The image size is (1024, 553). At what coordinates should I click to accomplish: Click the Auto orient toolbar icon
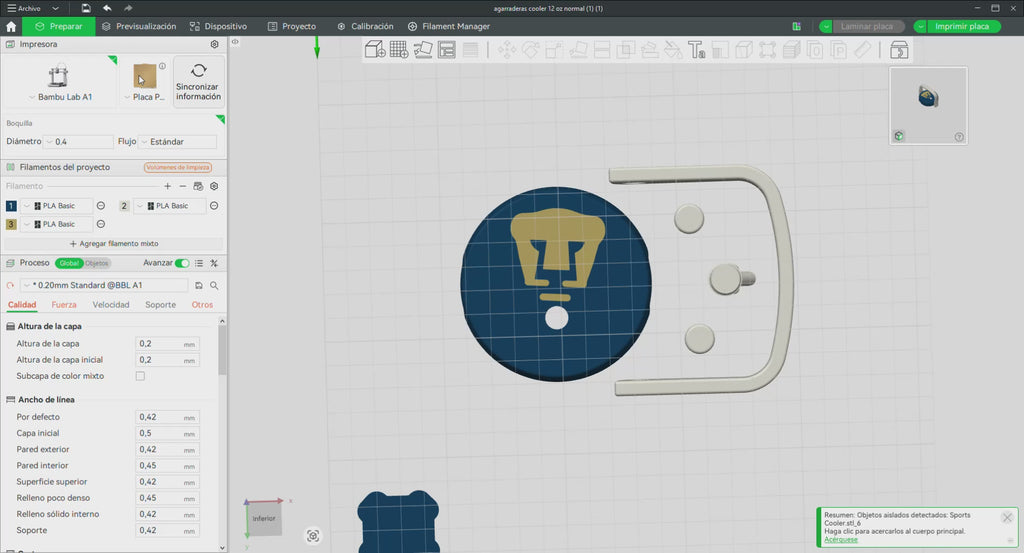pos(423,50)
